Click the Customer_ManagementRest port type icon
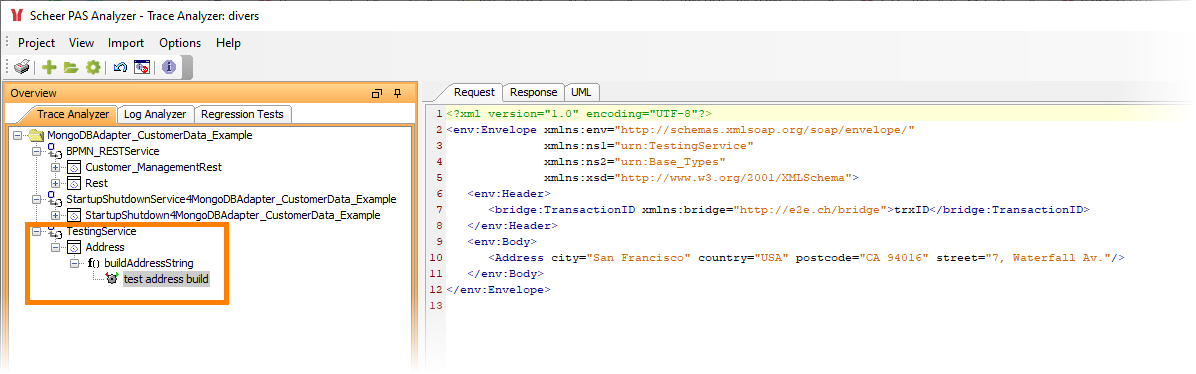This screenshot has width=1196, height=374. [75, 167]
